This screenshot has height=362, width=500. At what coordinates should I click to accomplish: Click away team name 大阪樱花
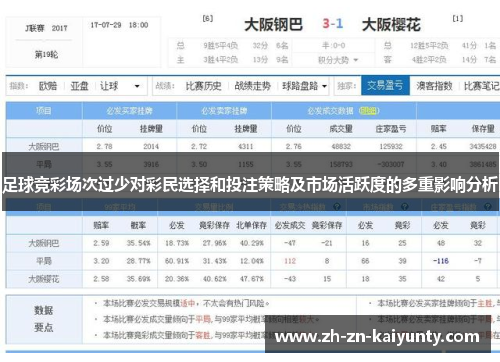coord(391,25)
